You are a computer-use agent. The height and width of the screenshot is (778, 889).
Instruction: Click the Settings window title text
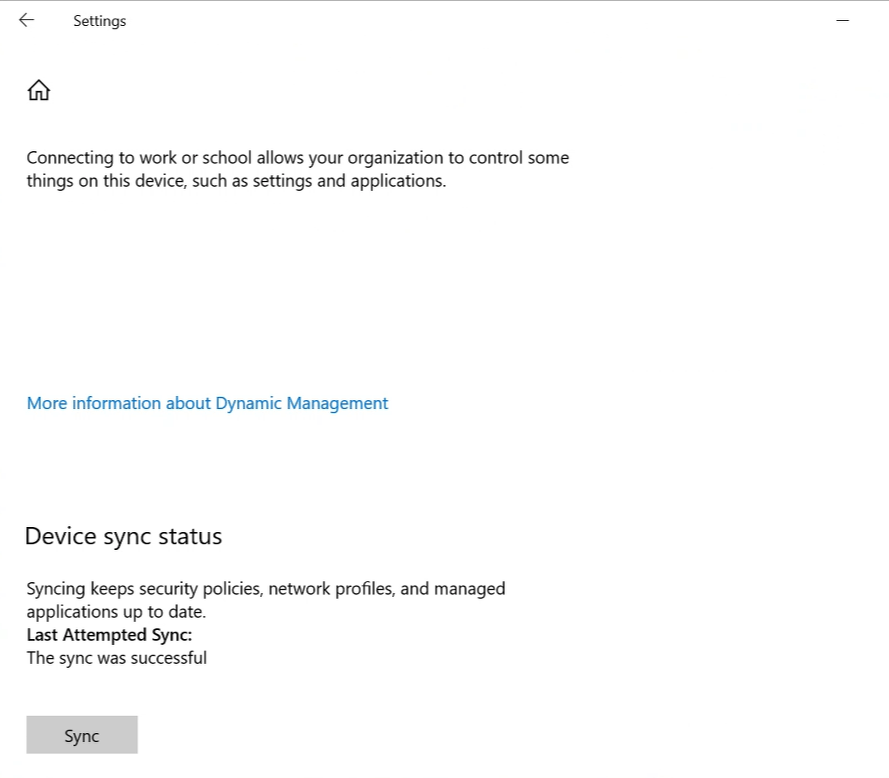99,21
